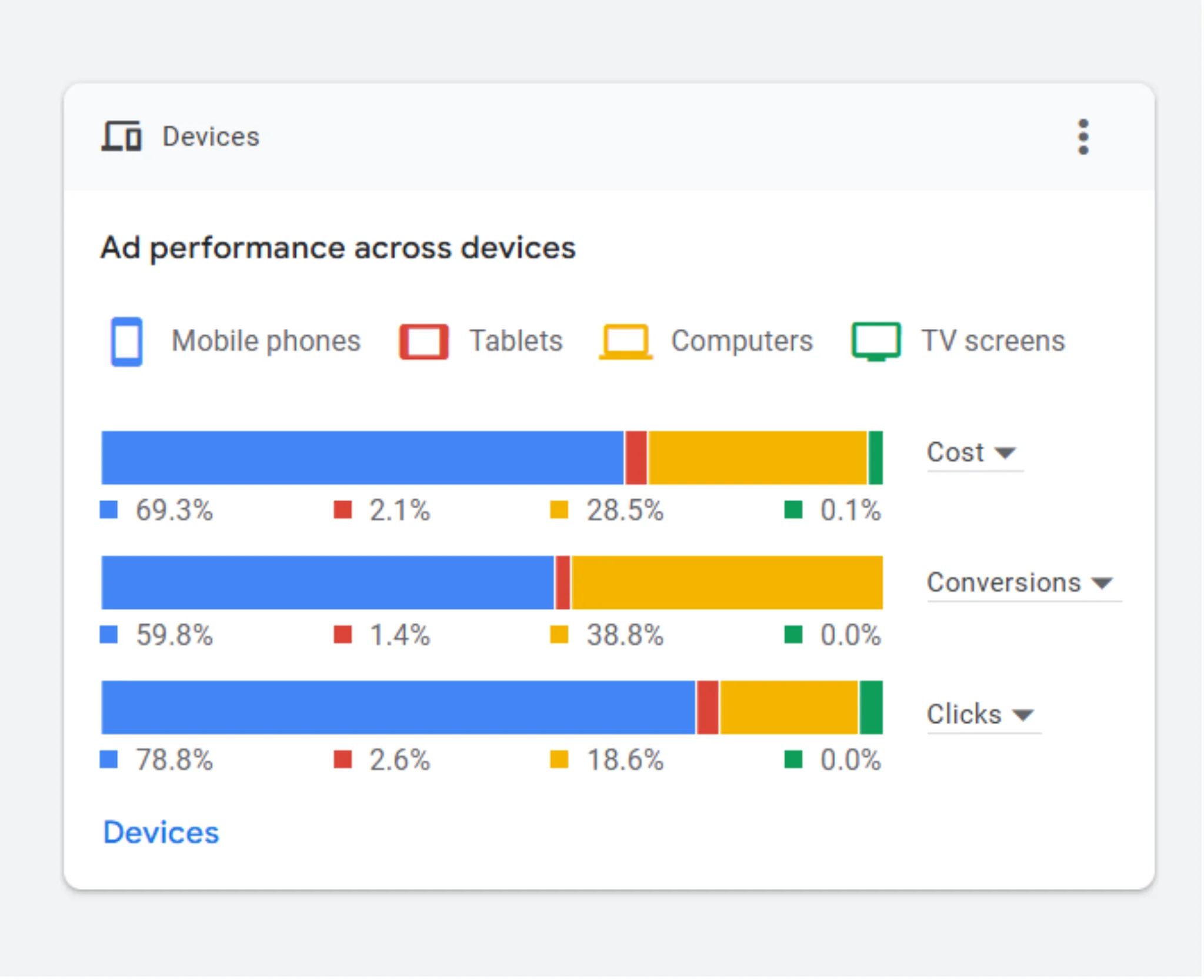Click the blue swatch beside 69.3%
1204x980 pixels.
click(109, 510)
